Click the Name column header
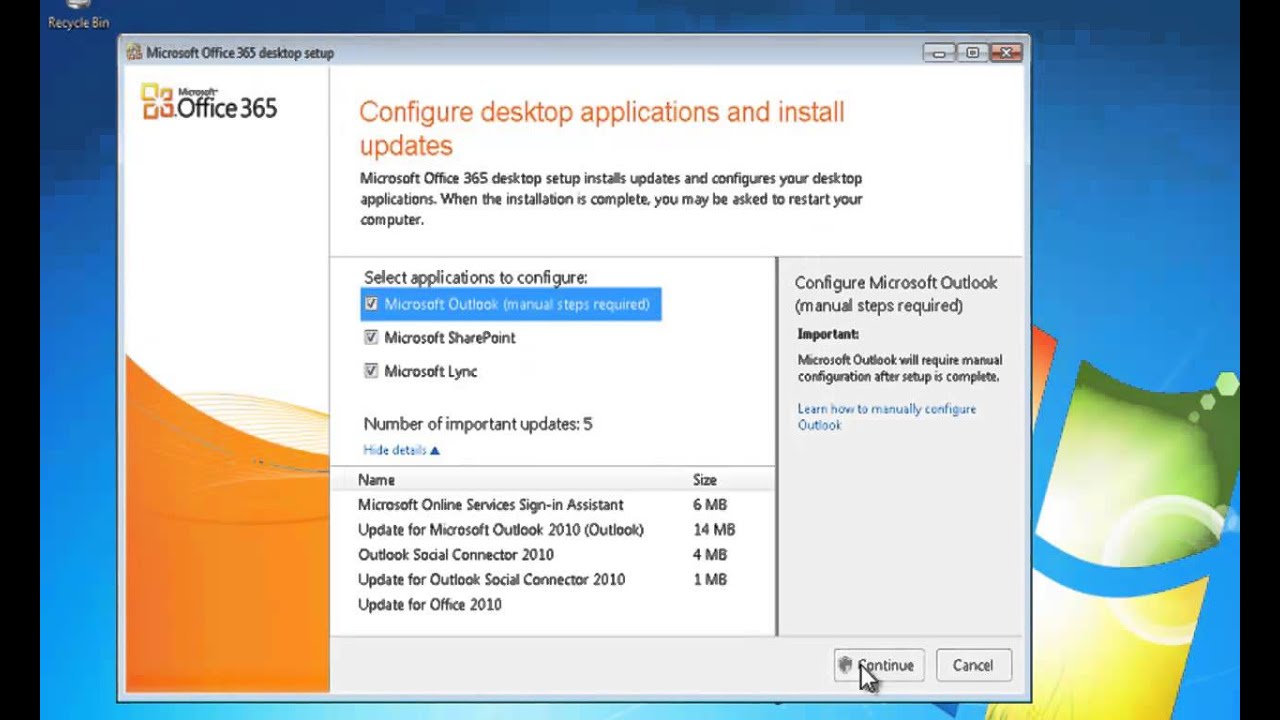Viewport: 1280px width, 720px height. (x=377, y=480)
